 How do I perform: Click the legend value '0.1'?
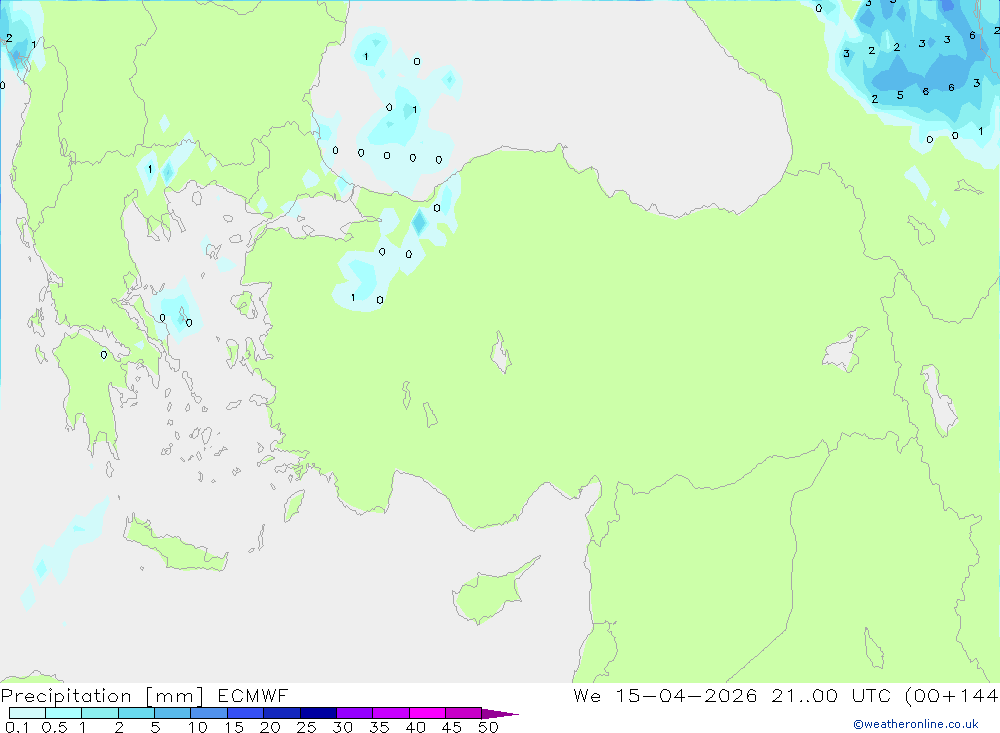coord(17,727)
